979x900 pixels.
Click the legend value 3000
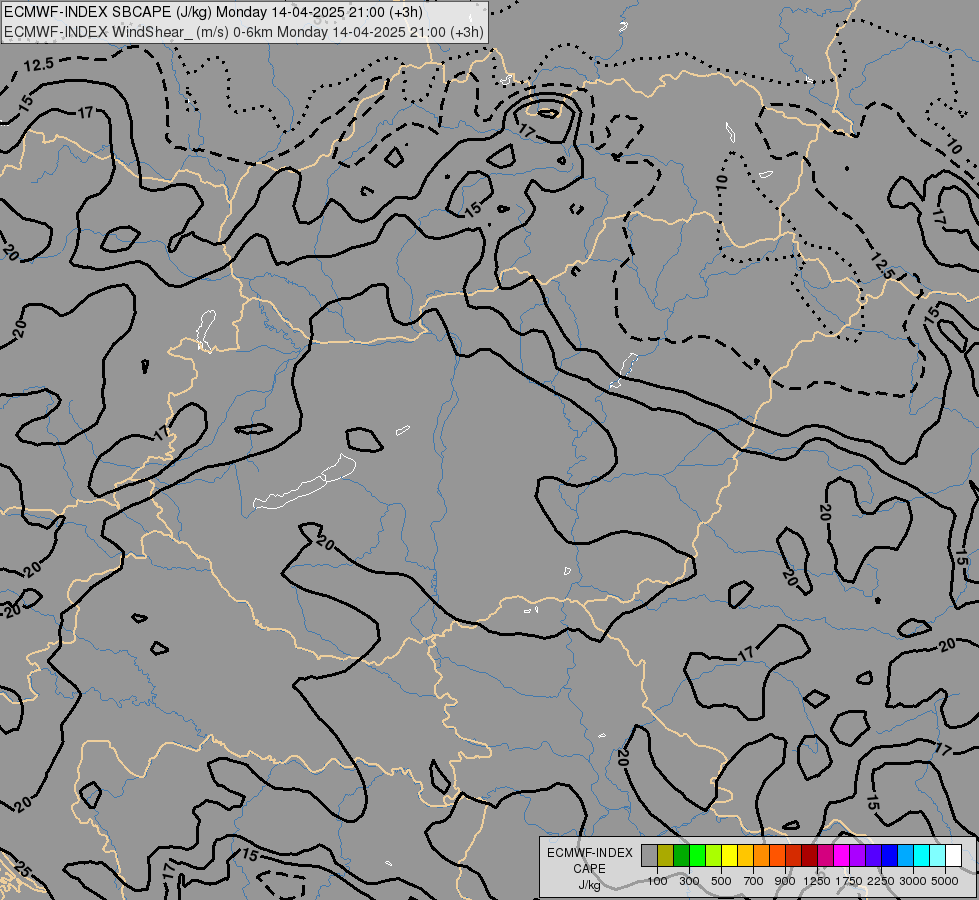click(x=913, y=881)
